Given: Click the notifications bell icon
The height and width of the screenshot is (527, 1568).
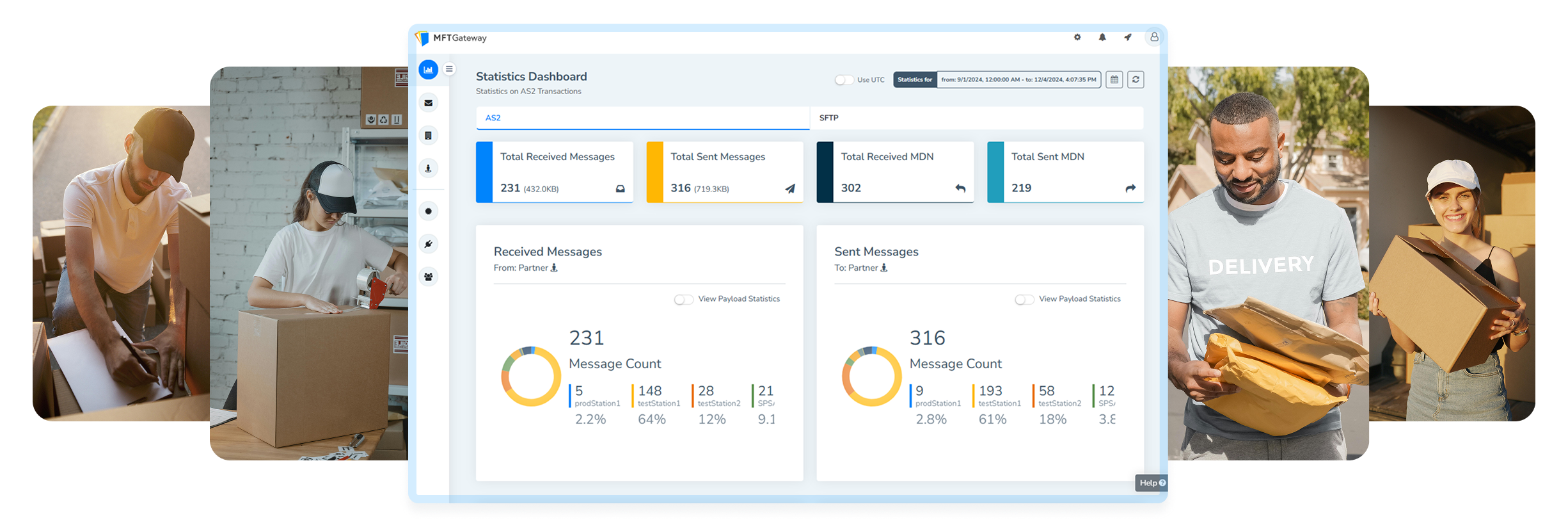Looking at the screenshot, I should point(1102,38).
